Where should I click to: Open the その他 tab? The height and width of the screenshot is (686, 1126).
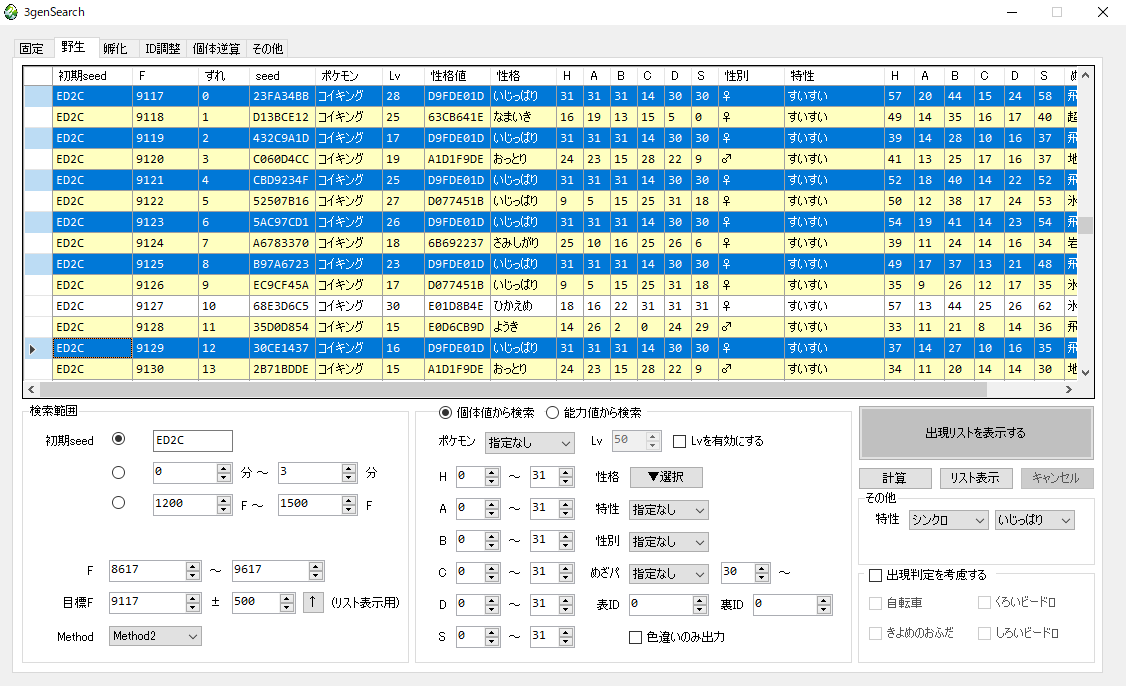[x=267, y=48]
